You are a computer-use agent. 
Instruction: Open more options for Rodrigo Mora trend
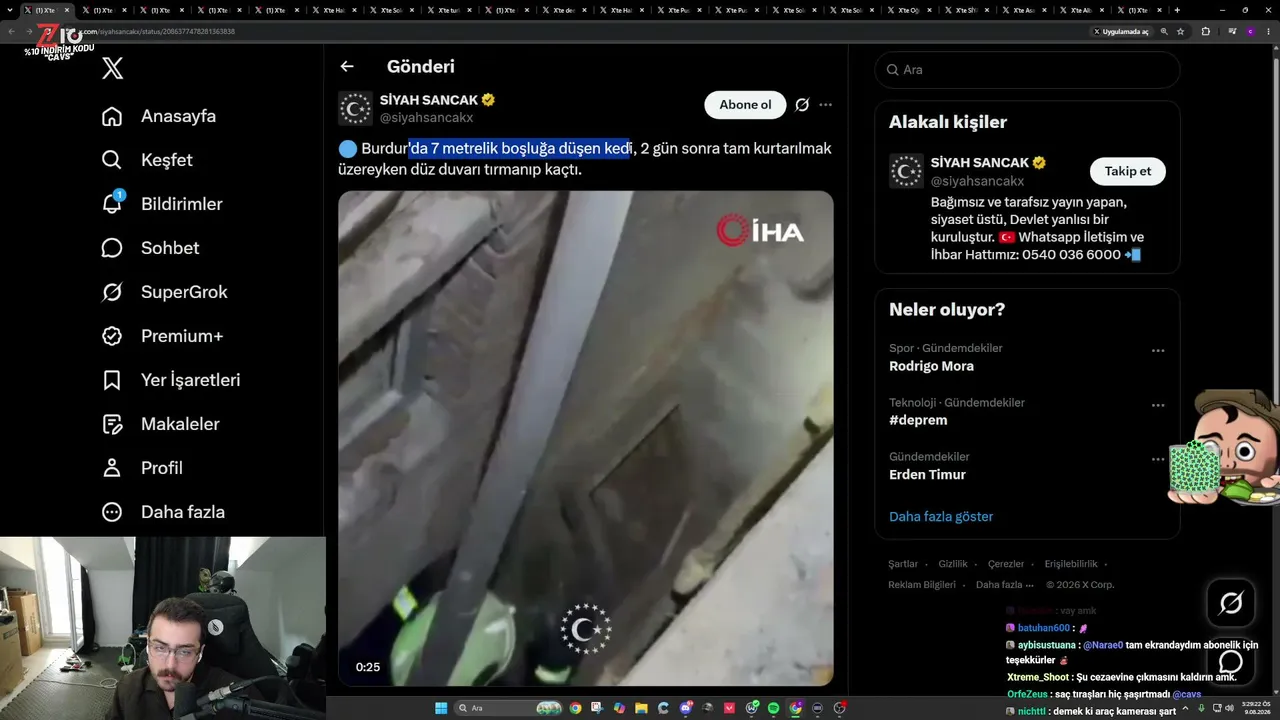(1158, 351)
